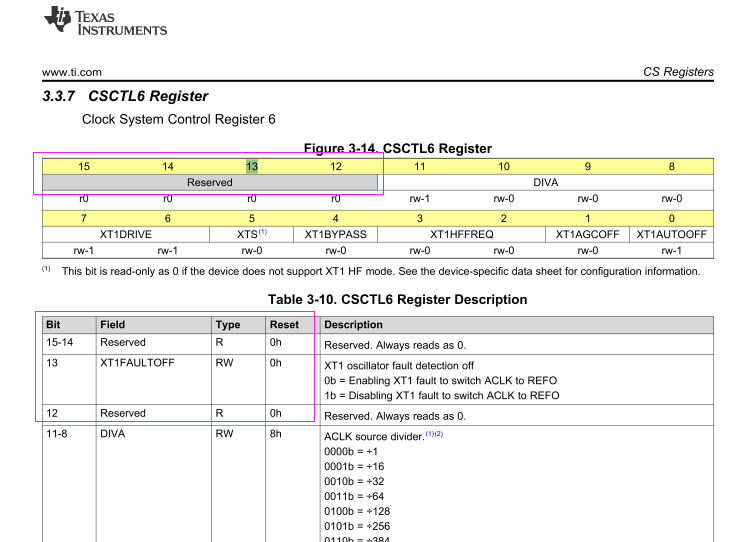Click the '0011b = ÷64' divider entry

tap(354, 496)
